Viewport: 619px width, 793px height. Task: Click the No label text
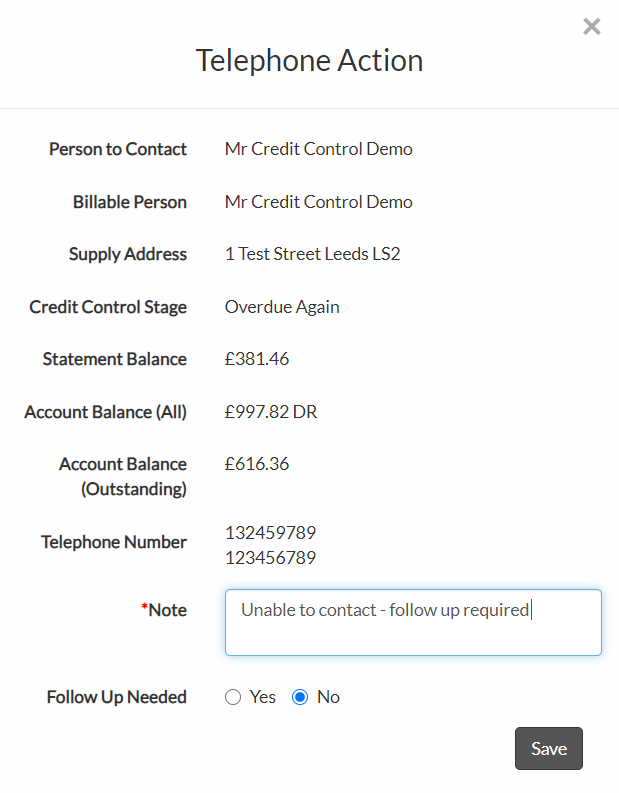point(328,697)
